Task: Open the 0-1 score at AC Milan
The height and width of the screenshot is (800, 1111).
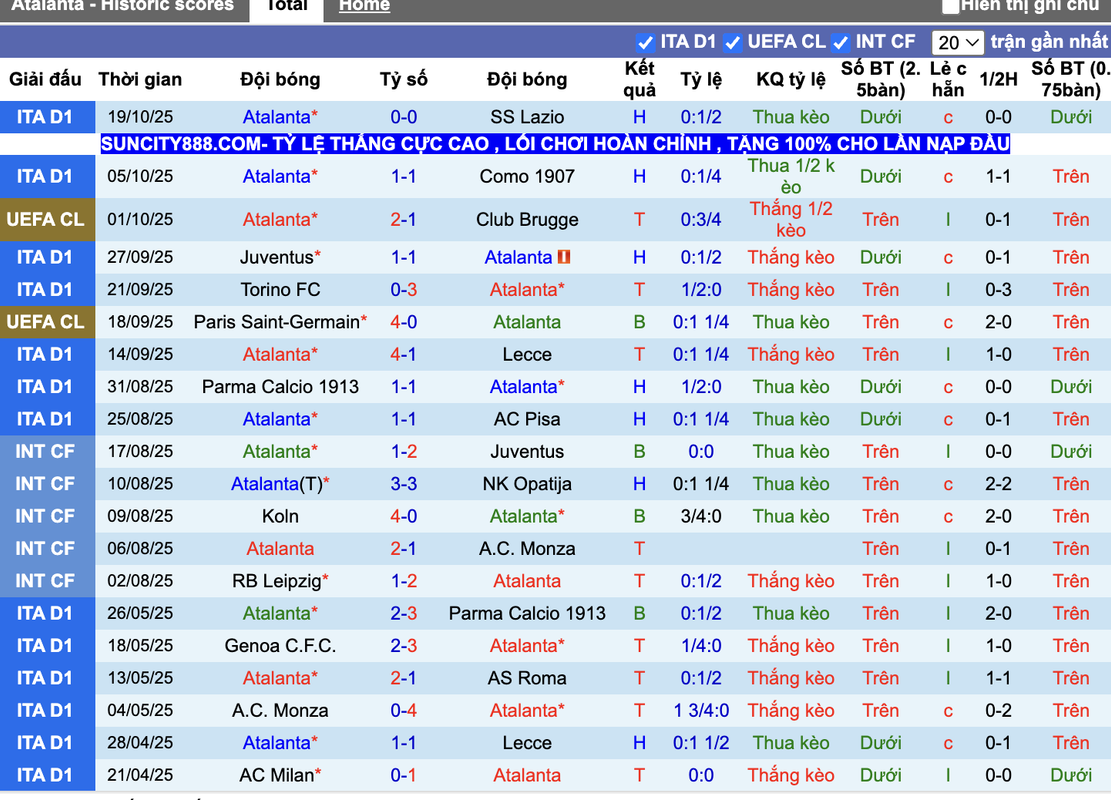Action: pyautogui.click(x=403, y=775)
